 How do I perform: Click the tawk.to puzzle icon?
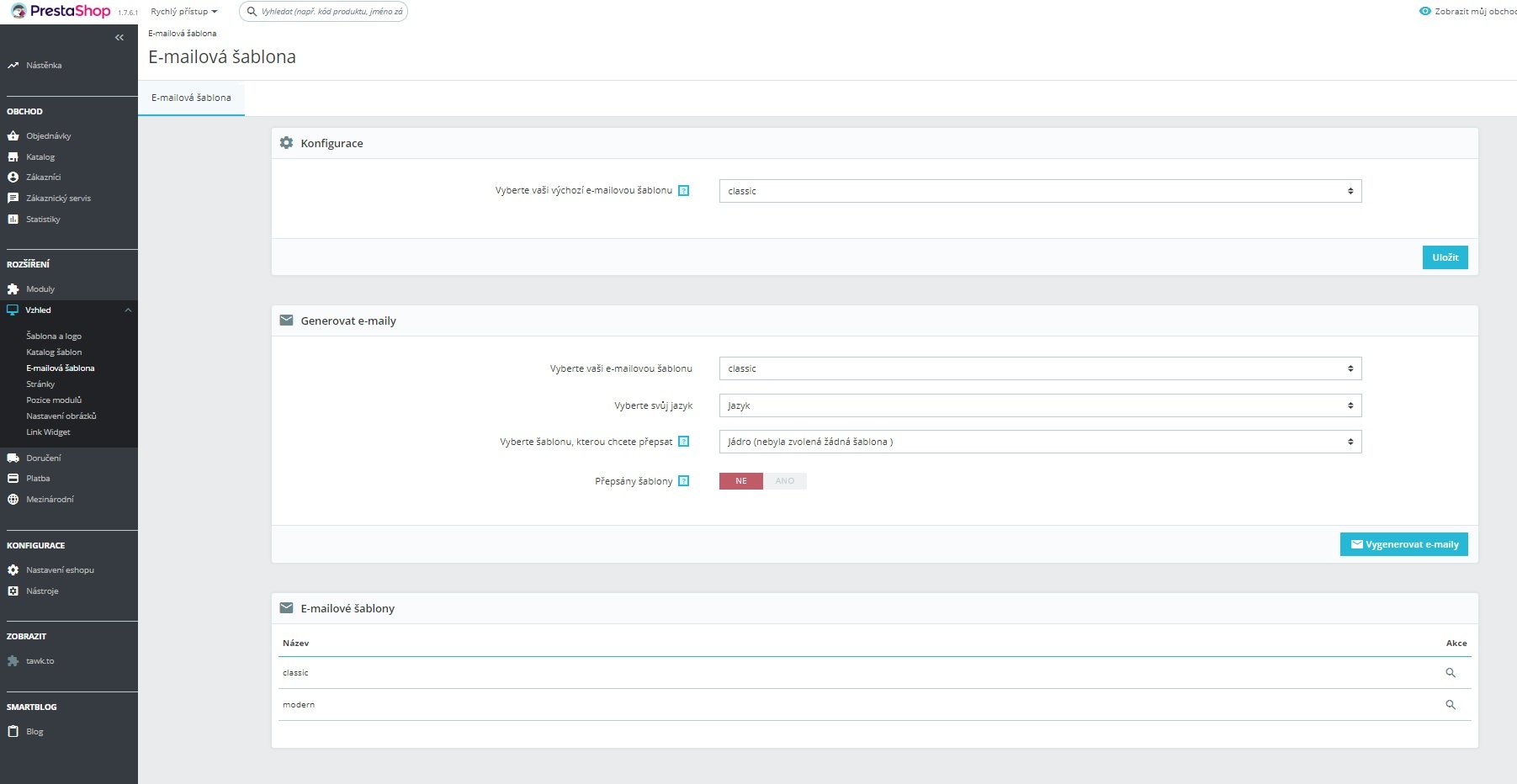(x=13, y=660)
